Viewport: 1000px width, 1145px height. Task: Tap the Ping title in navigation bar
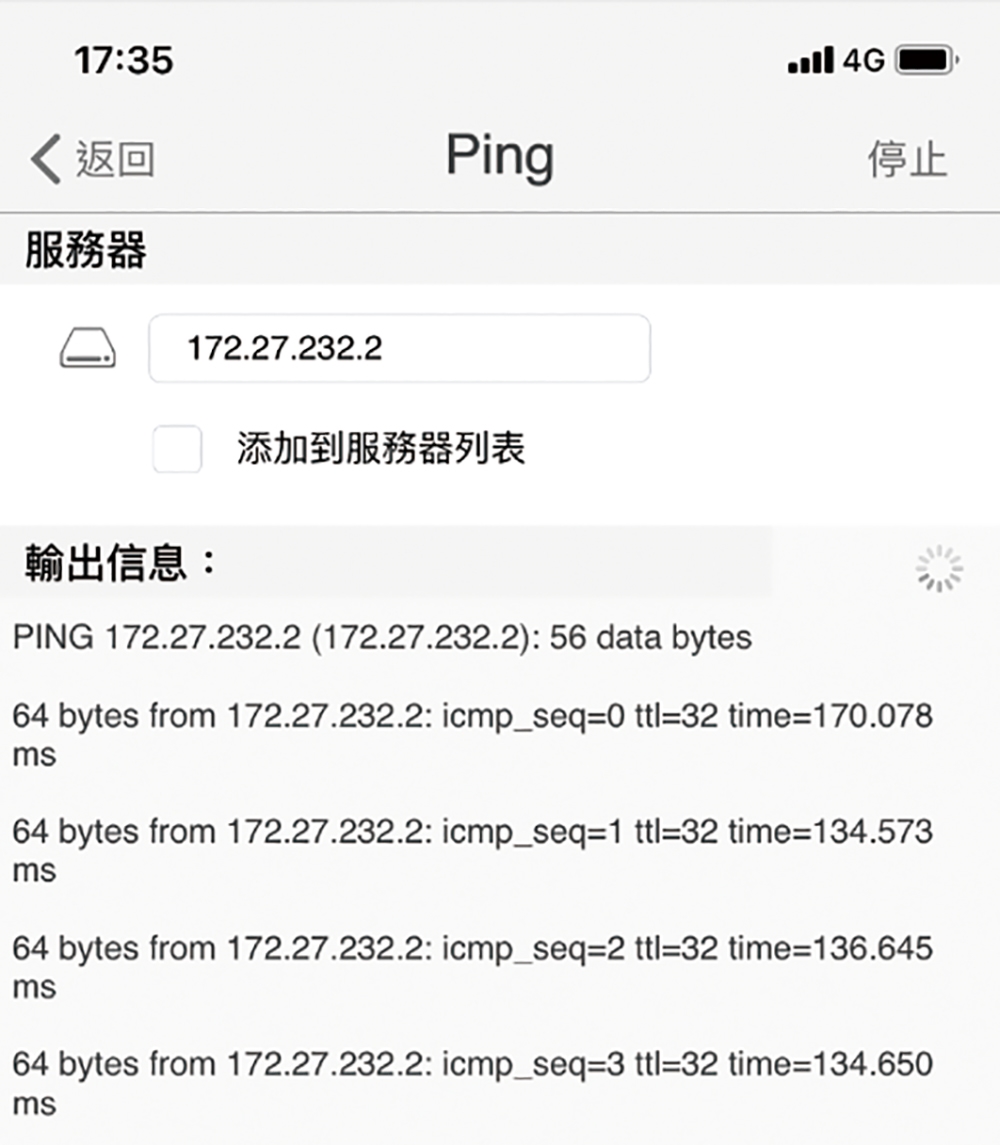point(500,156)
